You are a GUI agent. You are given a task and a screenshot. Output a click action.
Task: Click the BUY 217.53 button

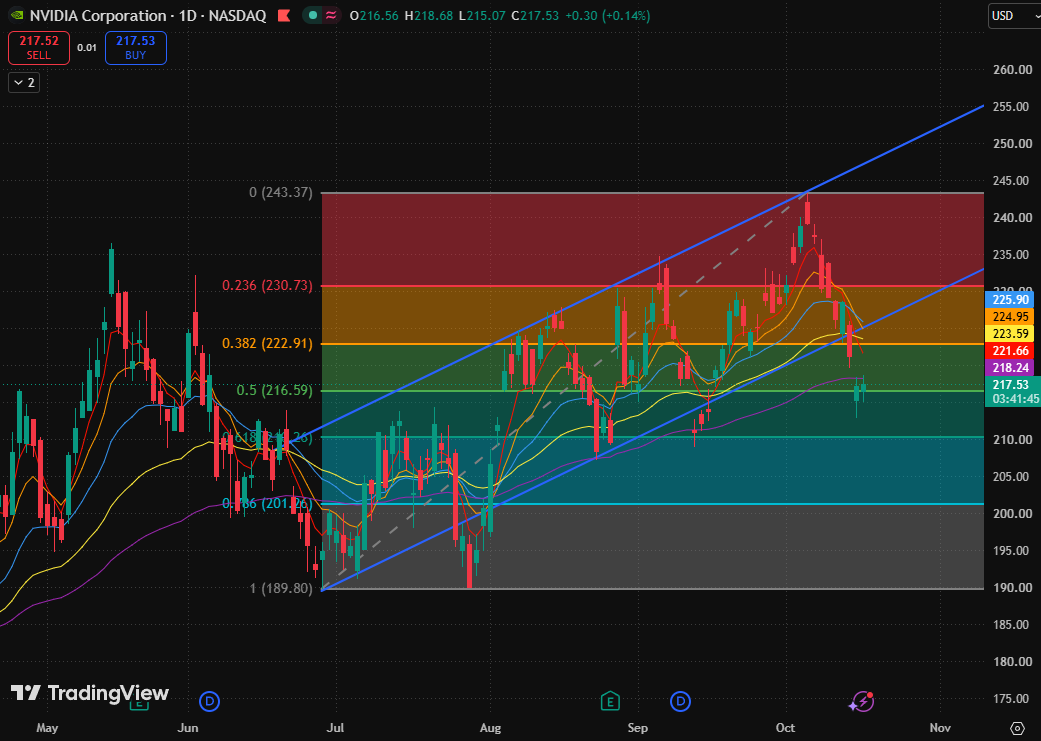pyautogui.click(x=135, y=48)
